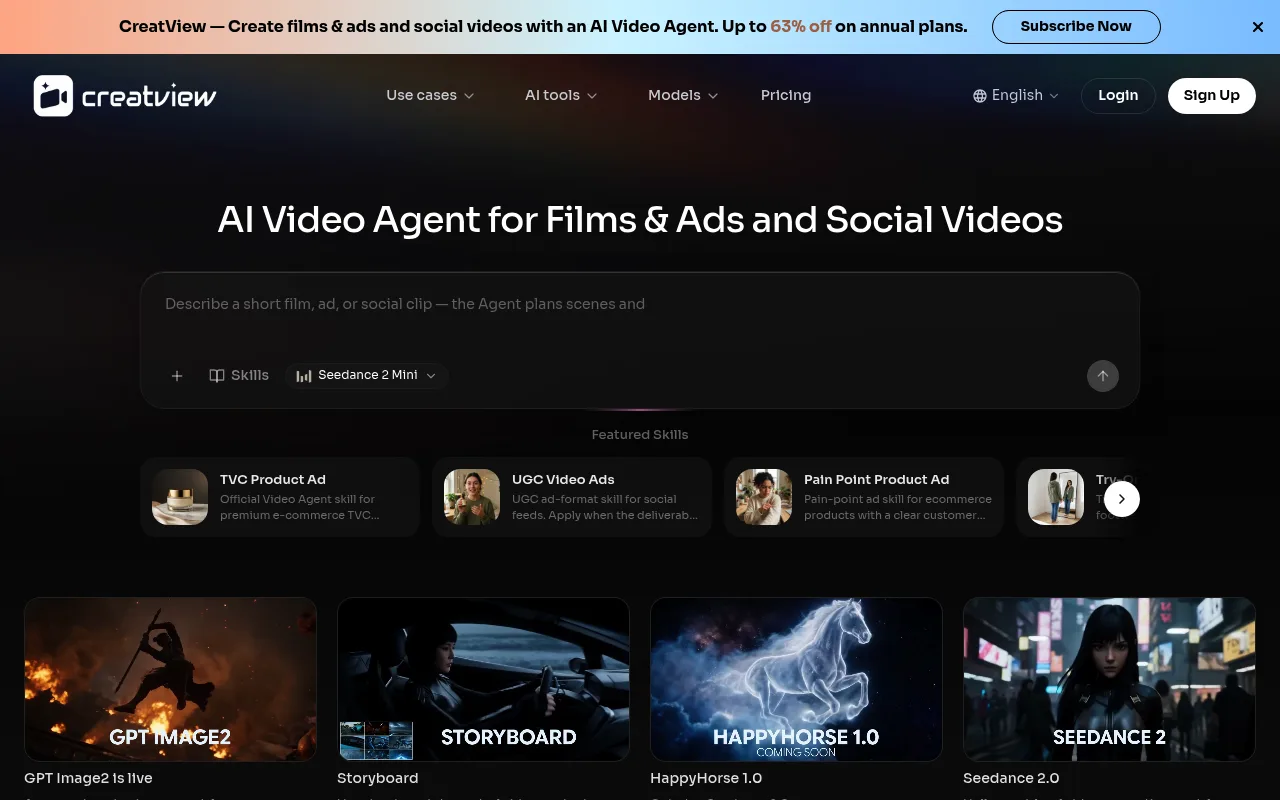
Task: Go to the Pricing page
Action: click(x=786, y=96)
